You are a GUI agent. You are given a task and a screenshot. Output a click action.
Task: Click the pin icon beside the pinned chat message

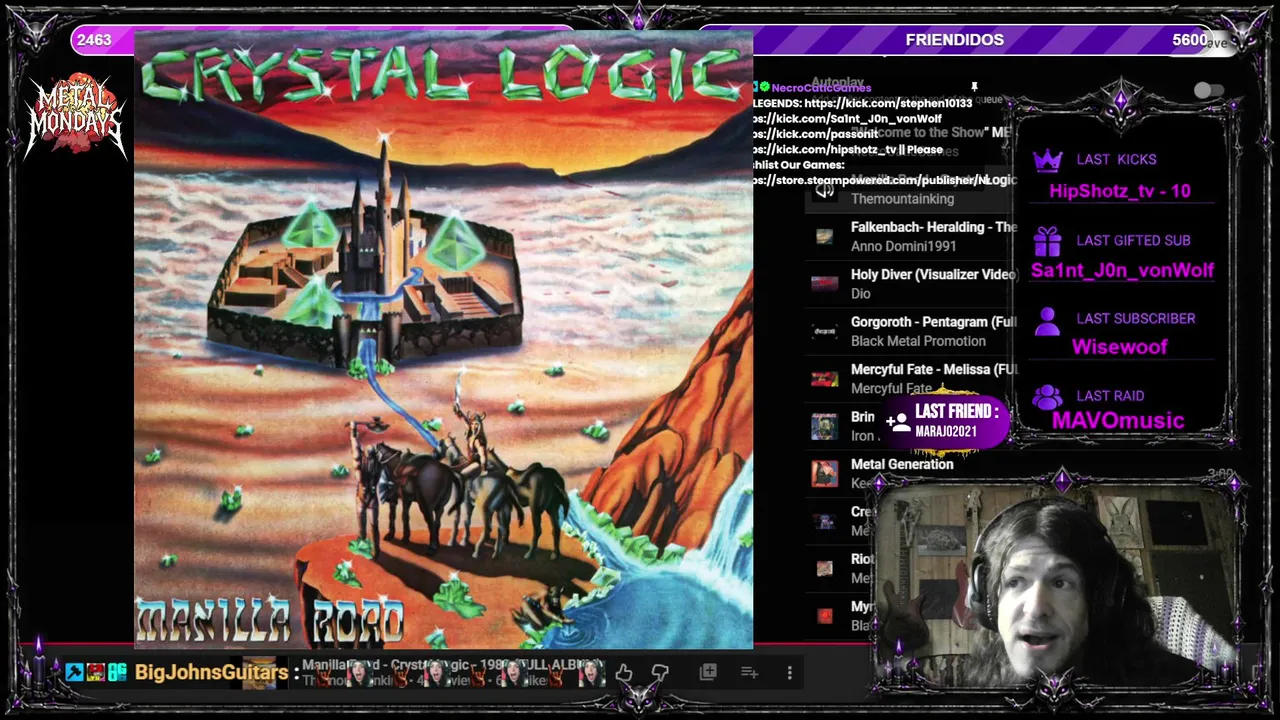[x=974, y=88]
